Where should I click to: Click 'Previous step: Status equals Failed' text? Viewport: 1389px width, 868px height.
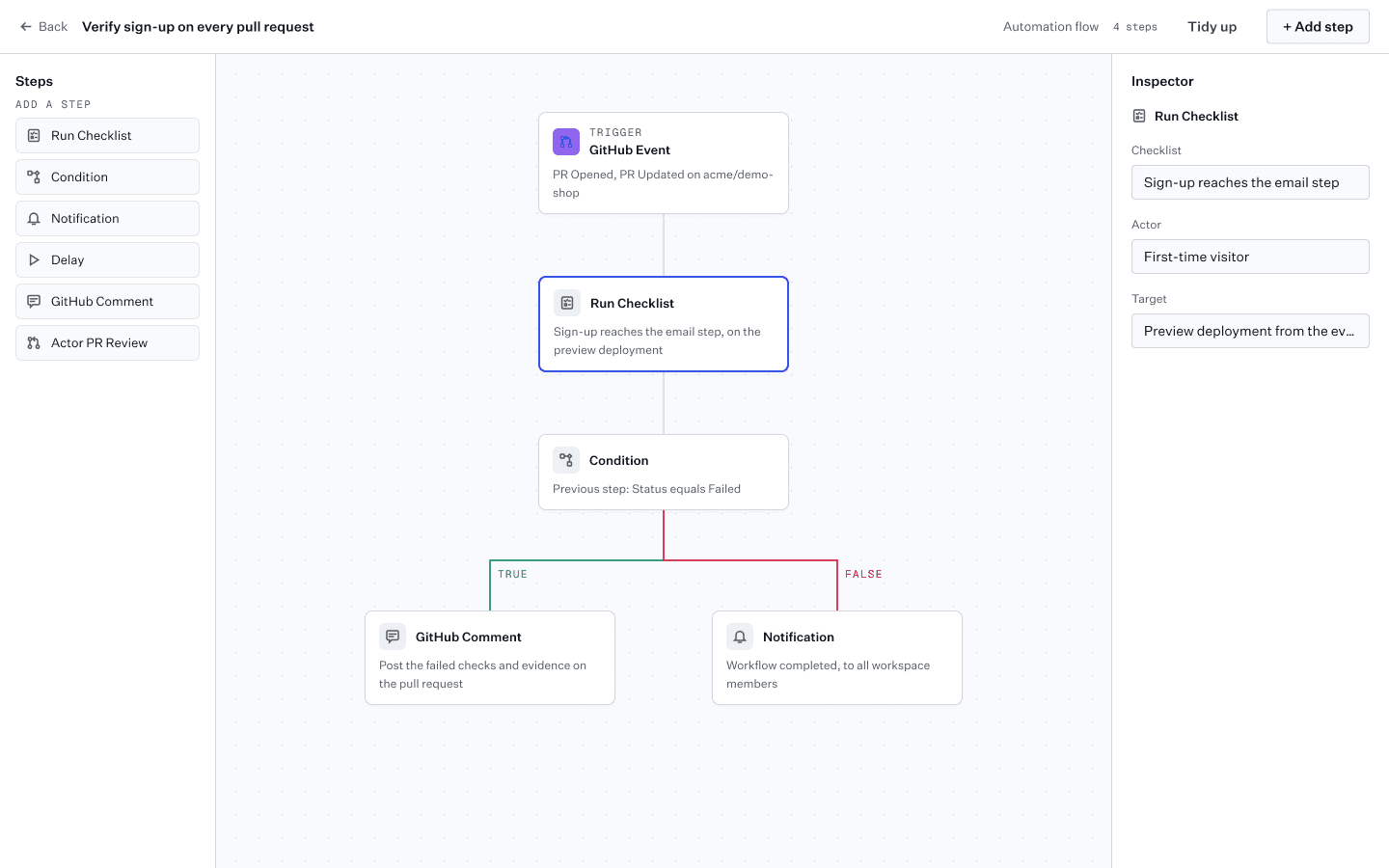click(x=646, y=489)
